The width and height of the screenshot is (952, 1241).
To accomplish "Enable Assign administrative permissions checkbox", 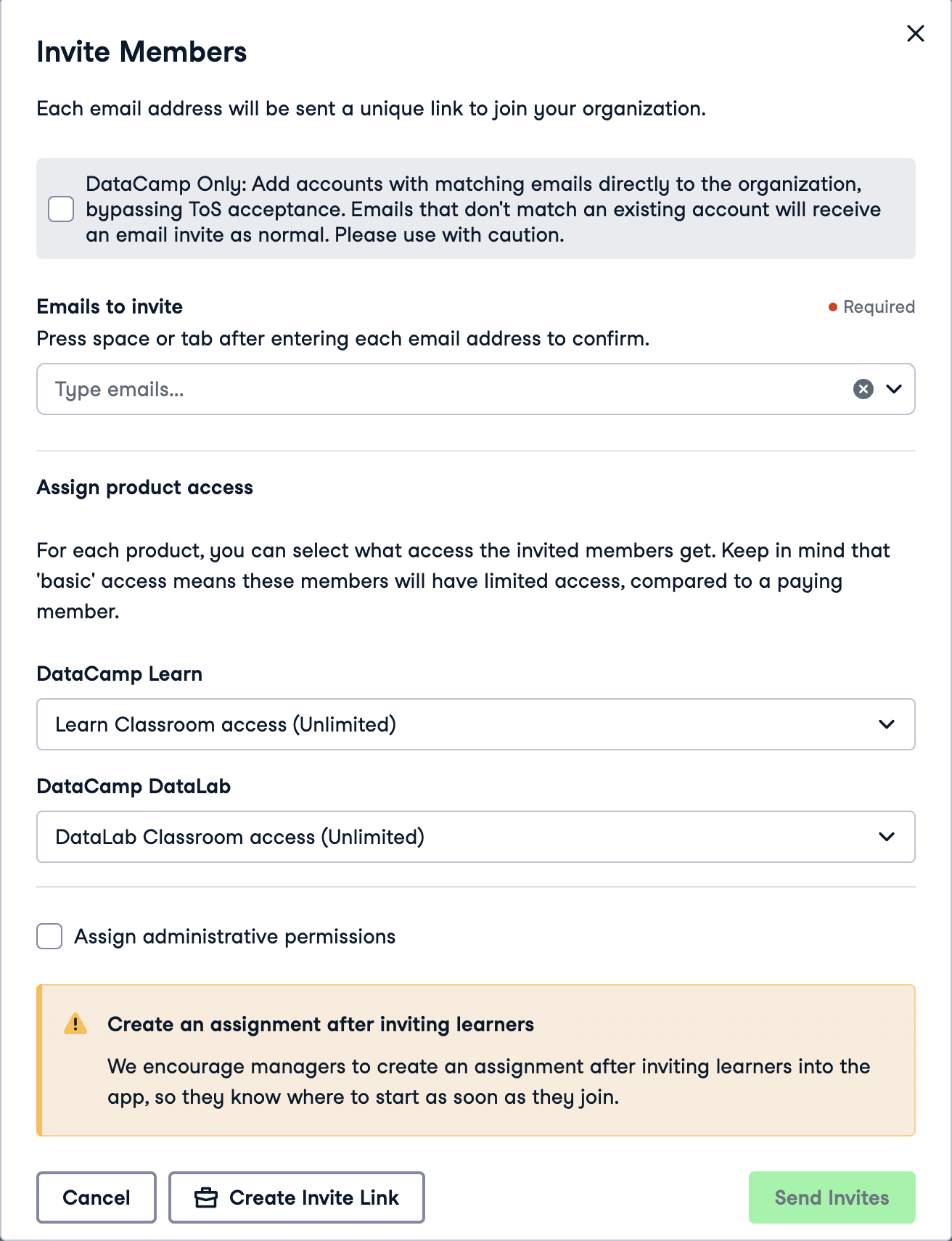I will tap(49, 936).
